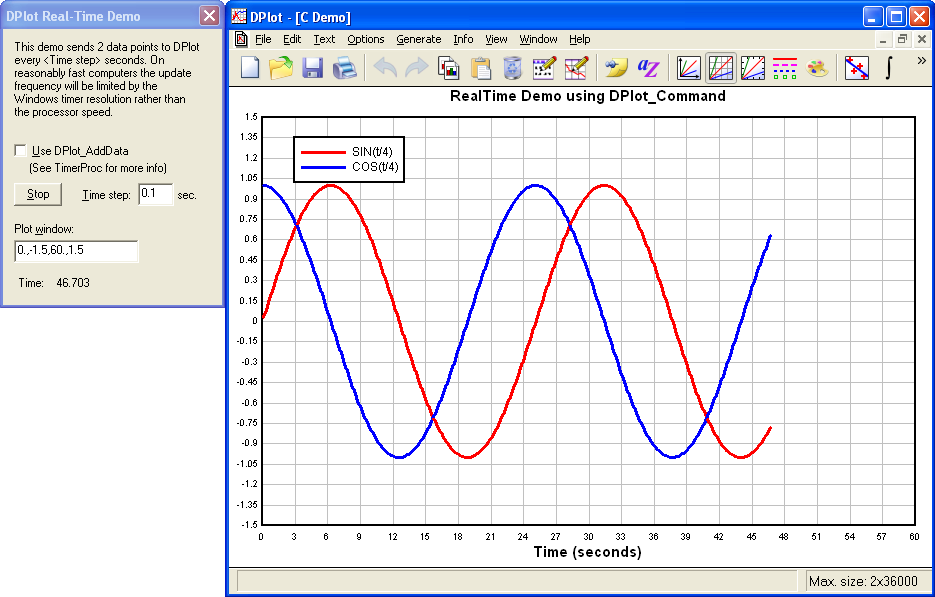Open the Generate menu

pos(419,39)
